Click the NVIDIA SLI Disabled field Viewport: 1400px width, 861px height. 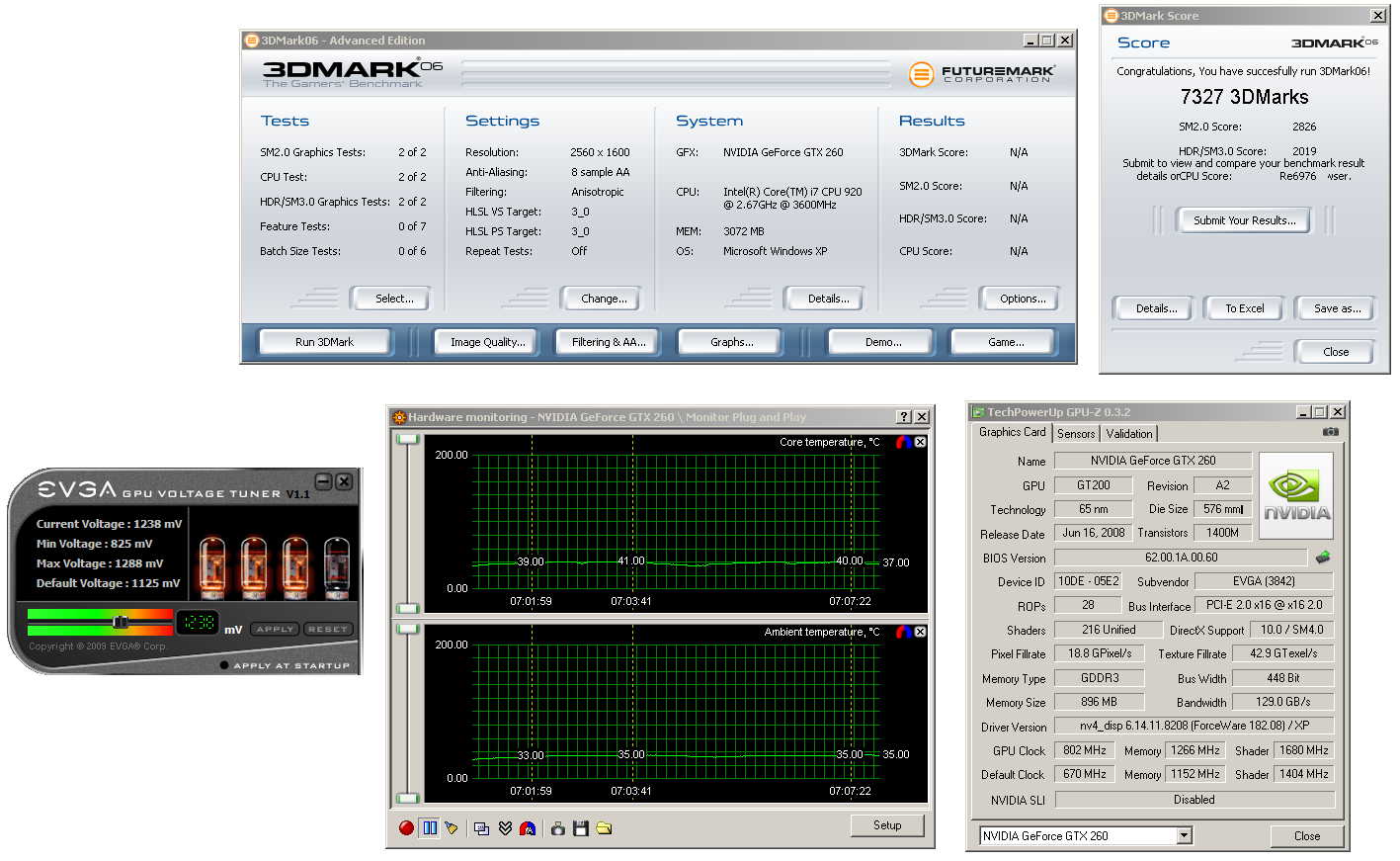coord(1194,800)
